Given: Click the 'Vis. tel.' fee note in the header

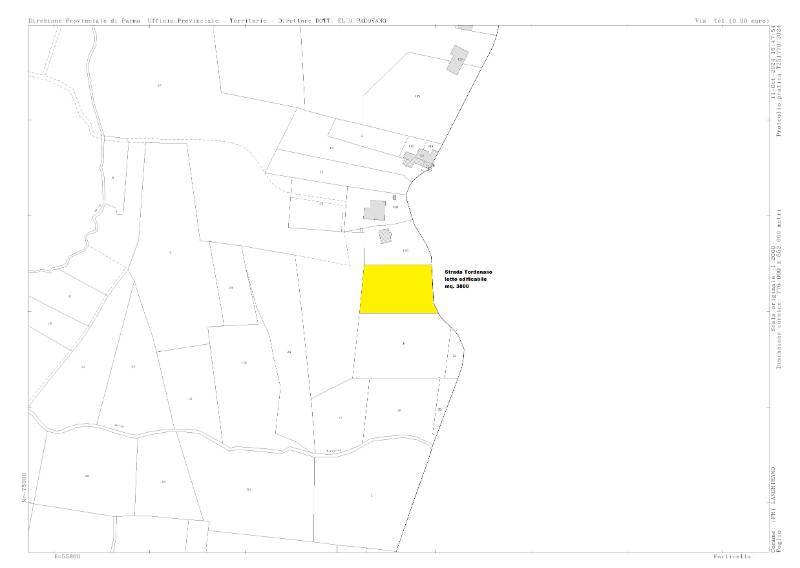Looking at the screenshot, I should (733, 21).
